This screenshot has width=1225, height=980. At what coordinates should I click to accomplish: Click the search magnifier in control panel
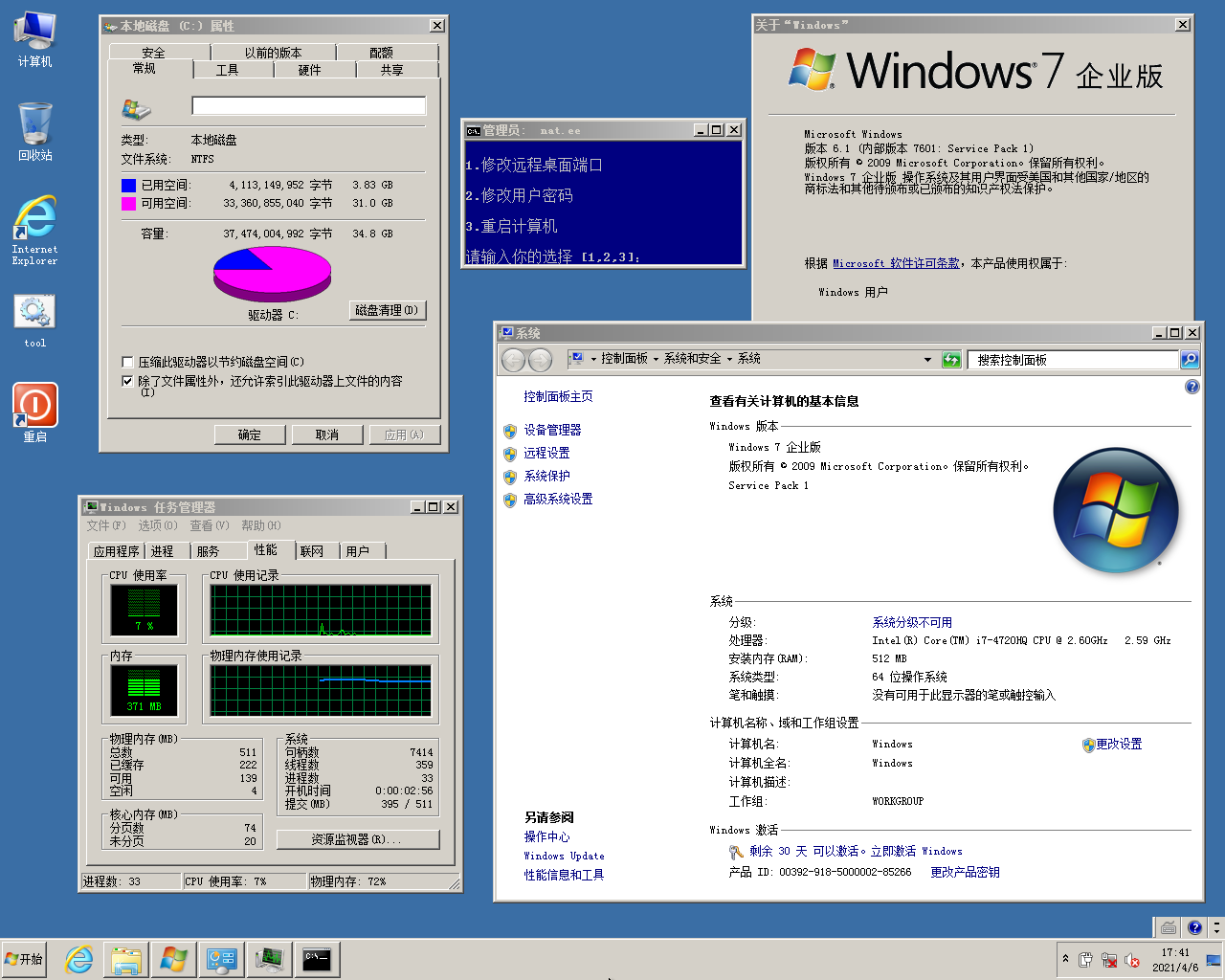pyautogui.click(x=1190, y=360)
